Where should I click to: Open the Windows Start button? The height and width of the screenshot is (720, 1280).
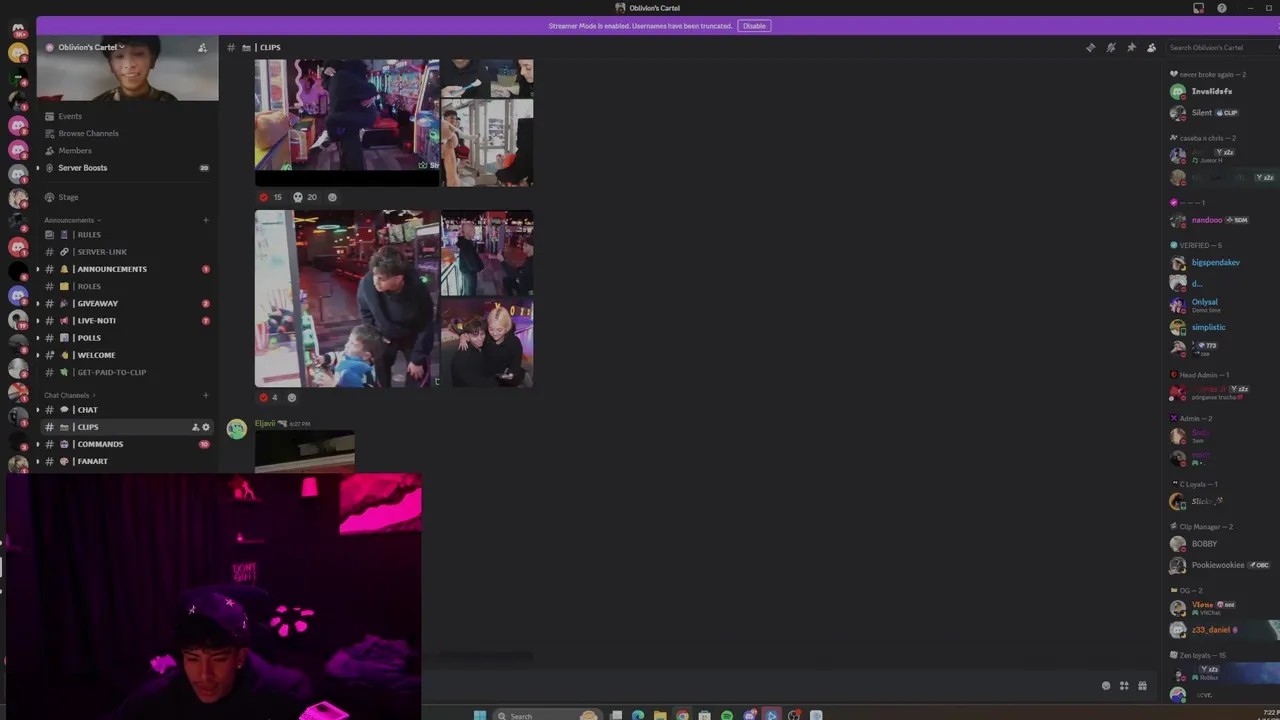pyautogui.click(x=480, y=715)
